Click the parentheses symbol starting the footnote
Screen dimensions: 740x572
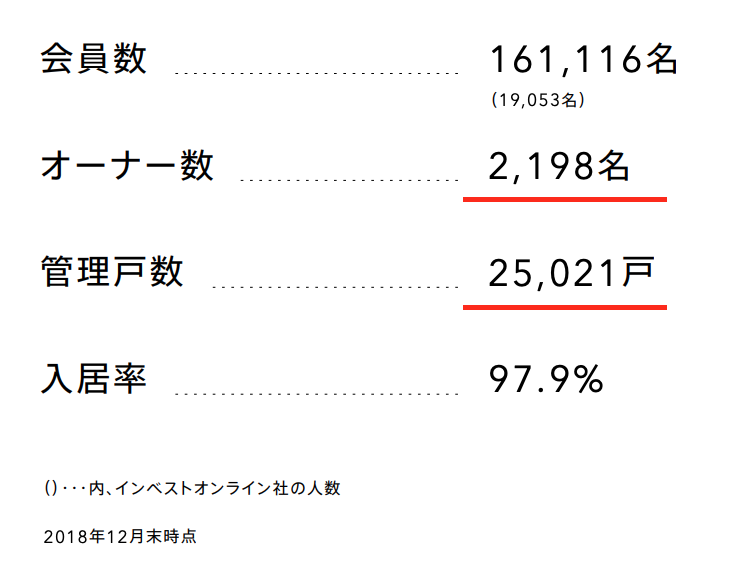coord(50,488)
